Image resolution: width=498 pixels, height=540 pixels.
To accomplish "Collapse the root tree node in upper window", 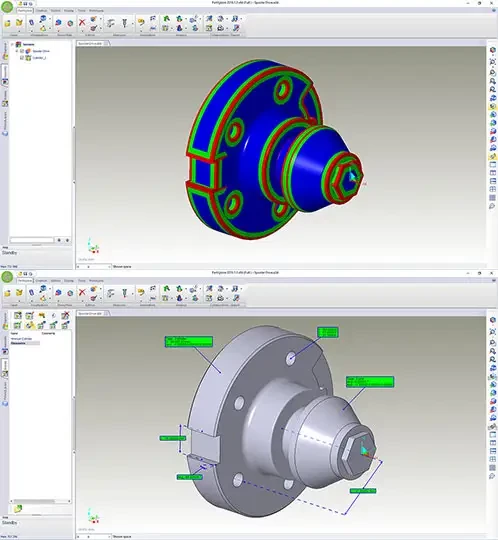I will coord(12,44).
